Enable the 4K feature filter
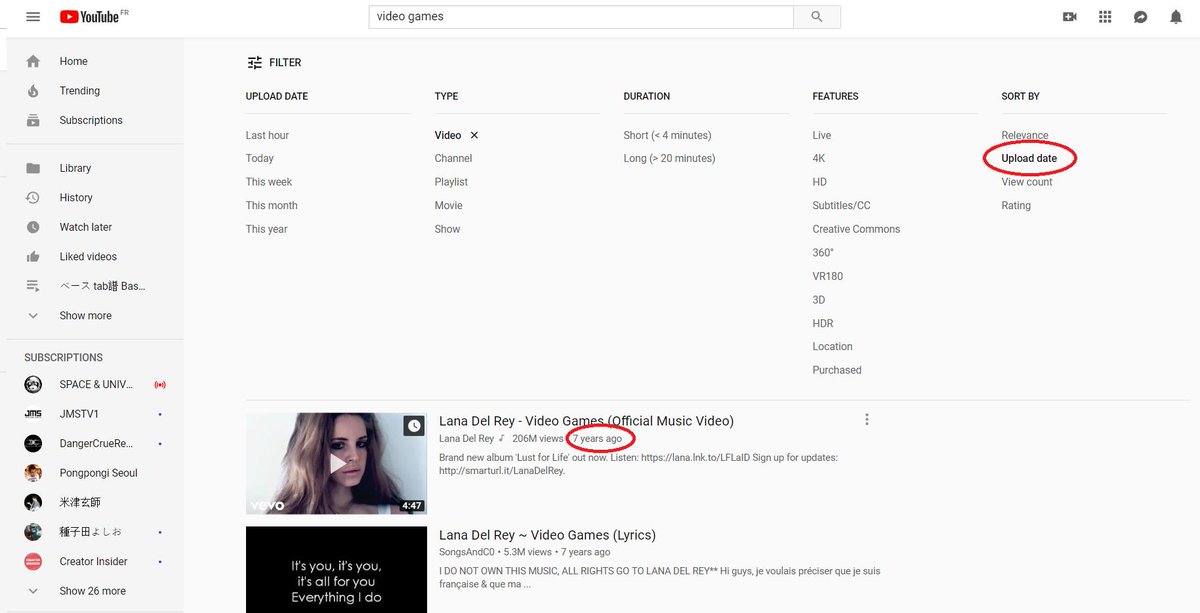Screen dimensions: 1200x613 coord(819,158)
